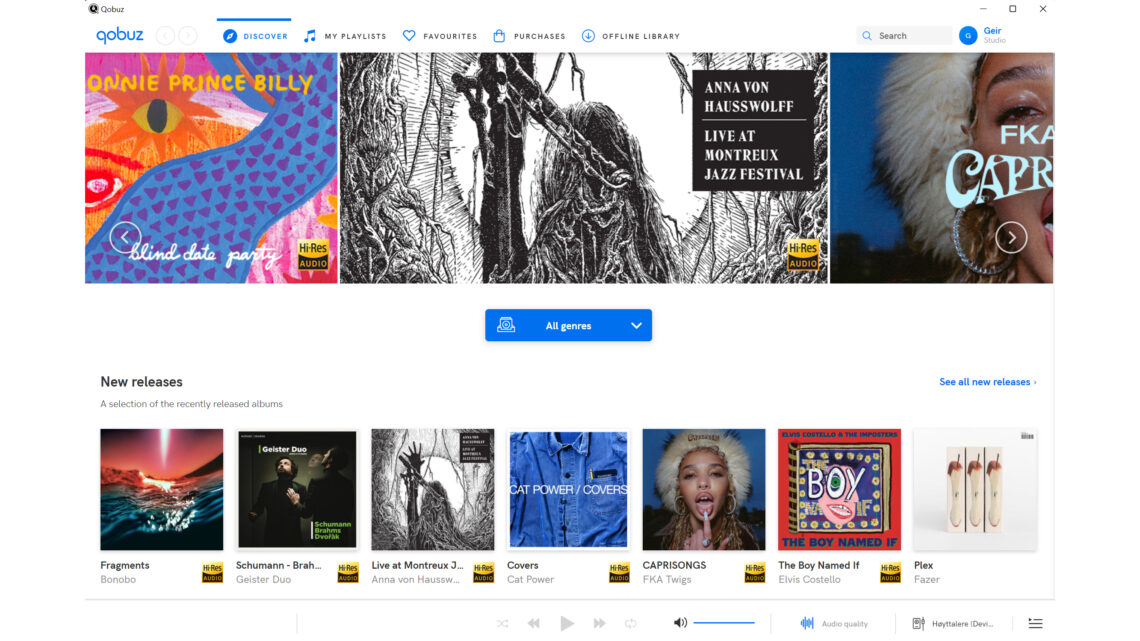
Task: Open the Bonnie Prince Billy banner
Action: click(x=212, y=168)
